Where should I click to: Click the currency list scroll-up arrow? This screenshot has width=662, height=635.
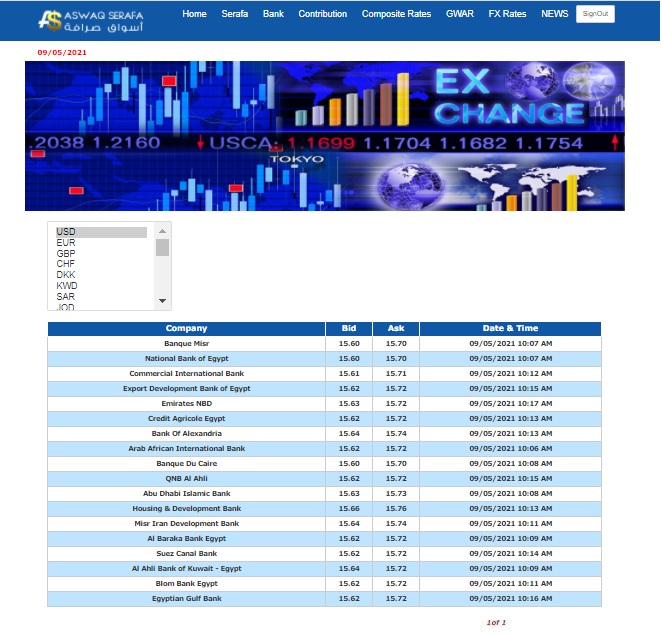click(163, 231)
